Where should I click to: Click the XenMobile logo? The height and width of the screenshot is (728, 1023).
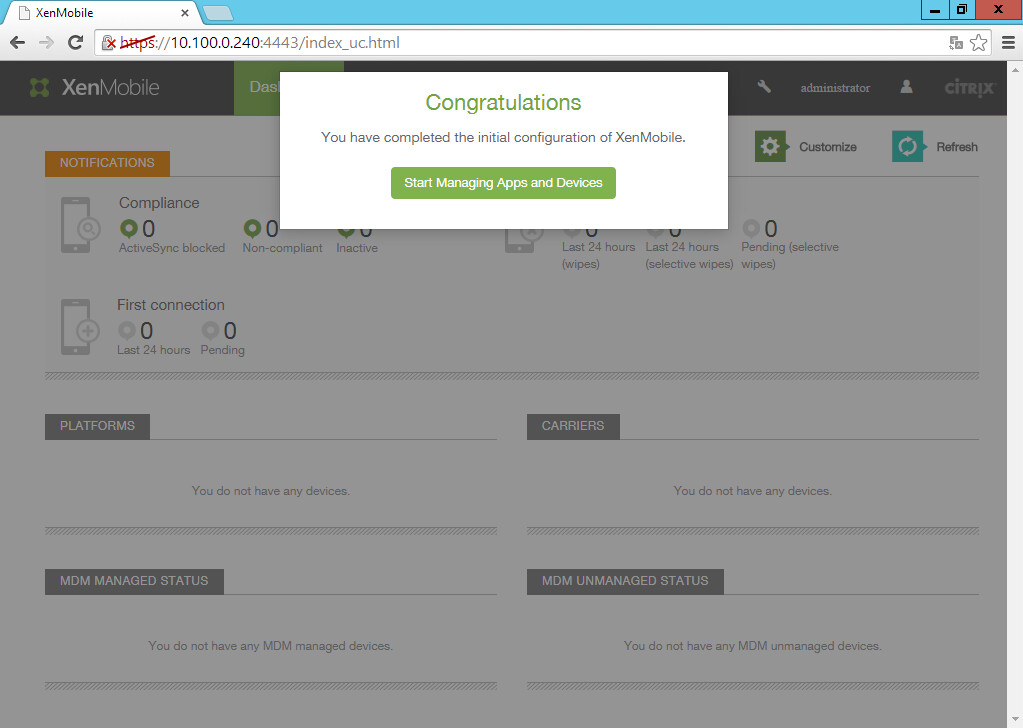pyautogui.click(x=94, y=87)
